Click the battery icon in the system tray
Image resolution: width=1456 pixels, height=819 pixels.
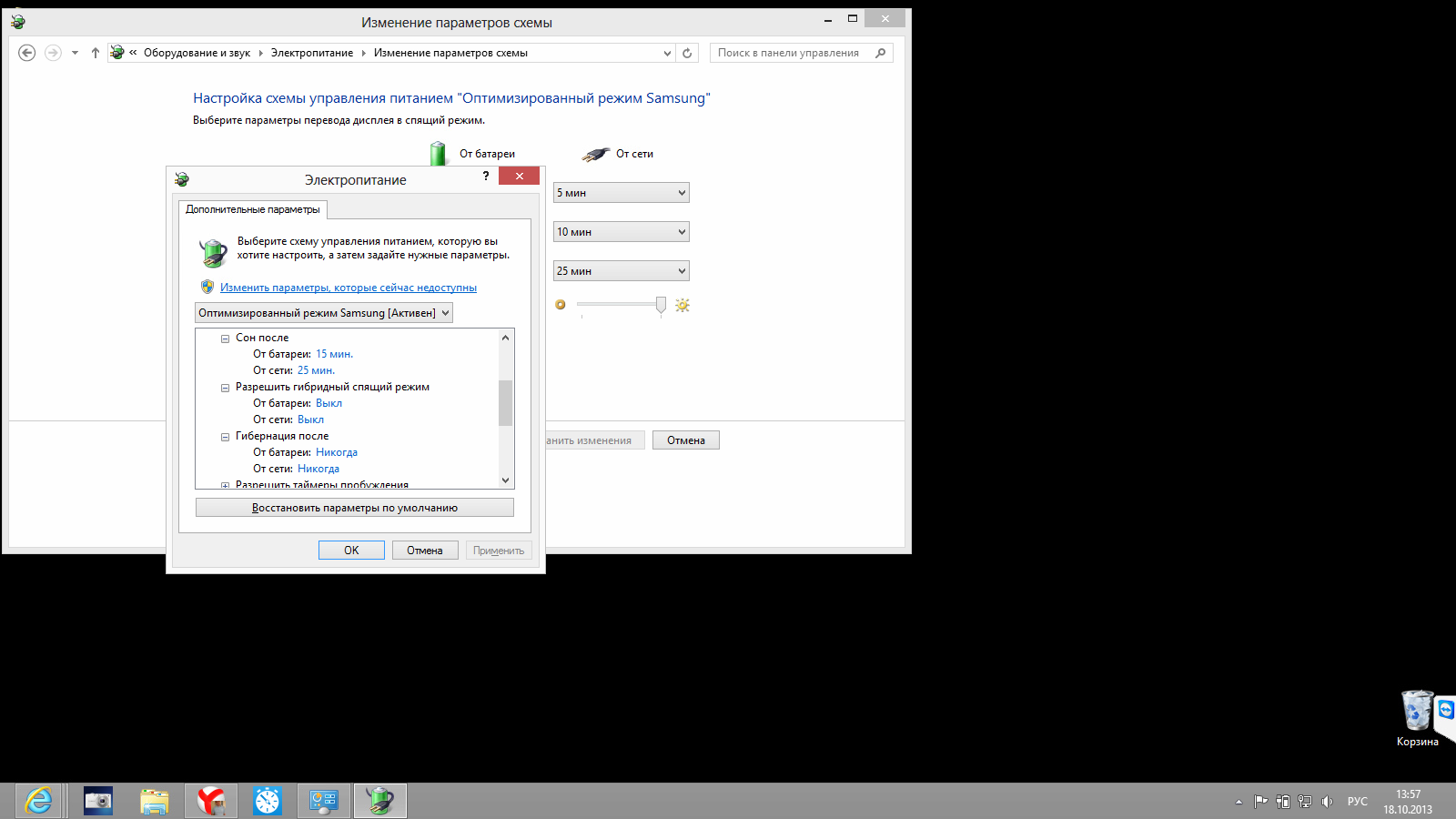(1283, 802)
